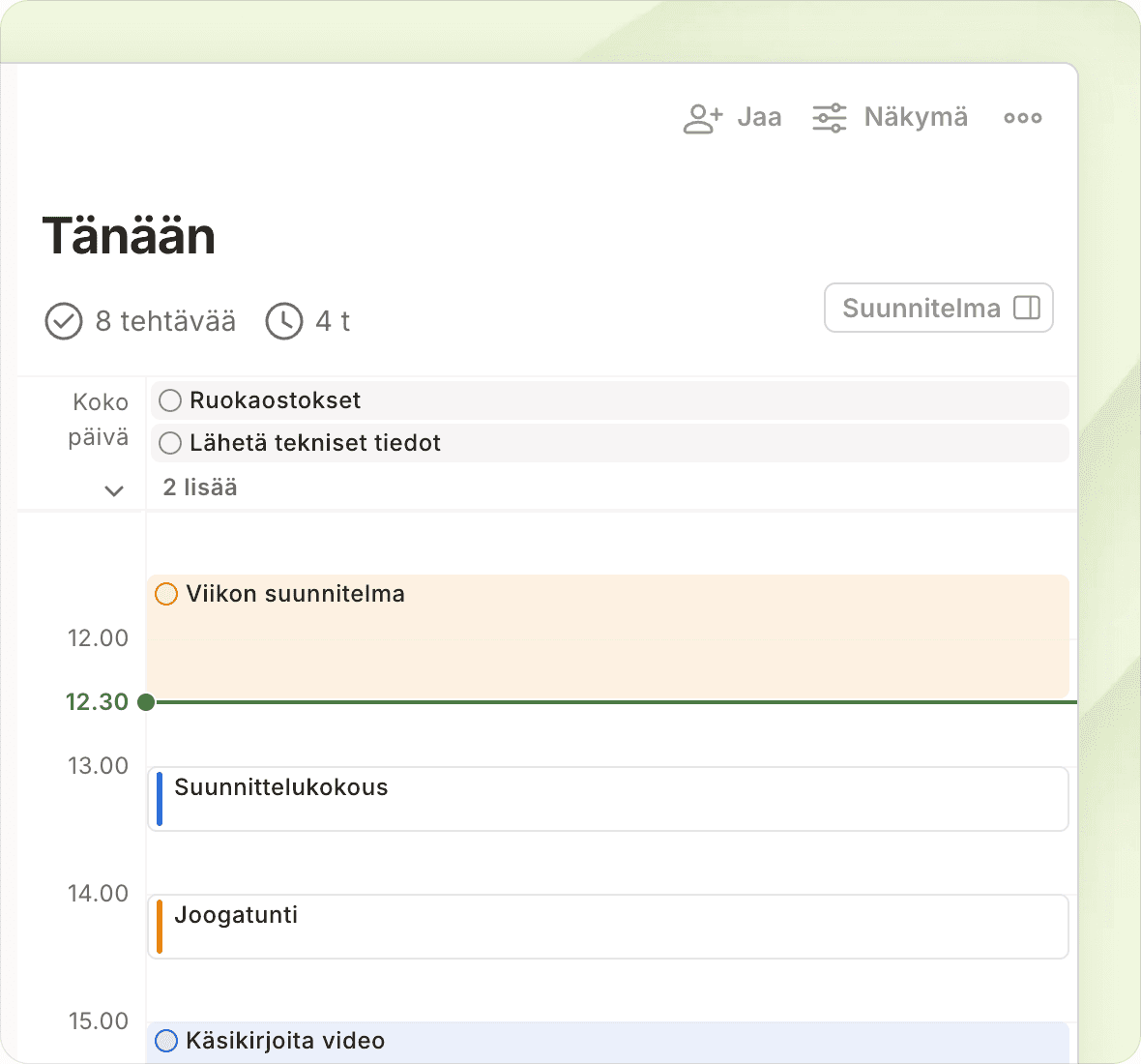Viewport: 1141px width, 1064px height.
Task: Click the share person-plus icon
Action: click(702, 118)
